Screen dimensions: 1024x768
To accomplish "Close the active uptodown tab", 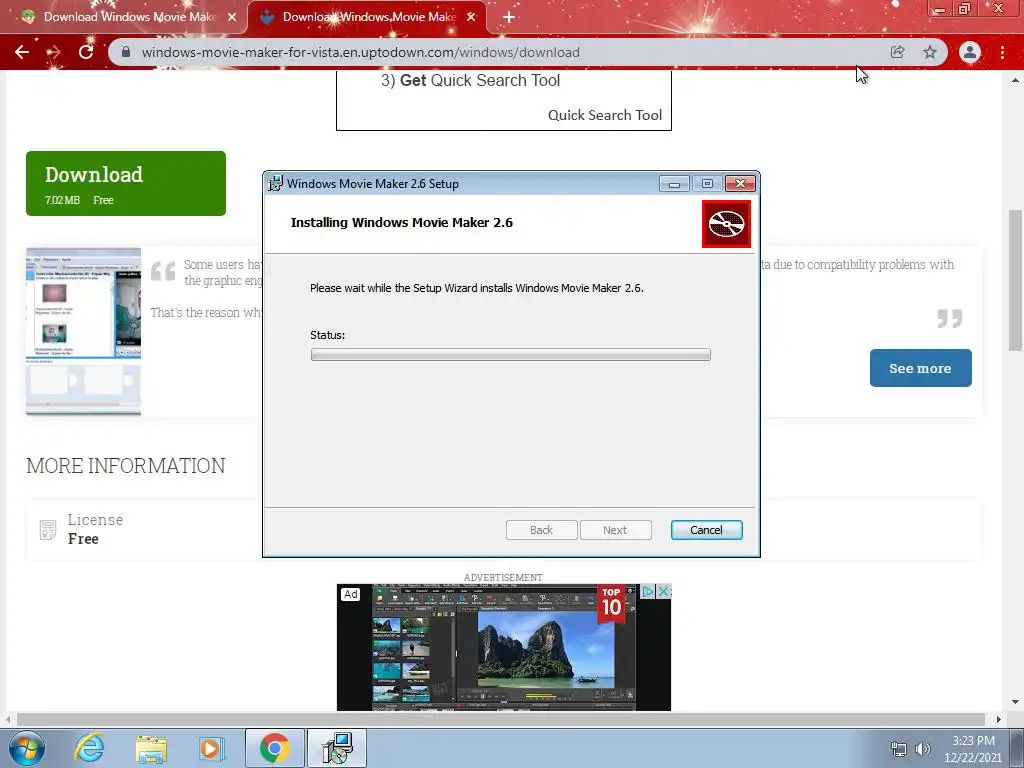I will click(471, 17).
